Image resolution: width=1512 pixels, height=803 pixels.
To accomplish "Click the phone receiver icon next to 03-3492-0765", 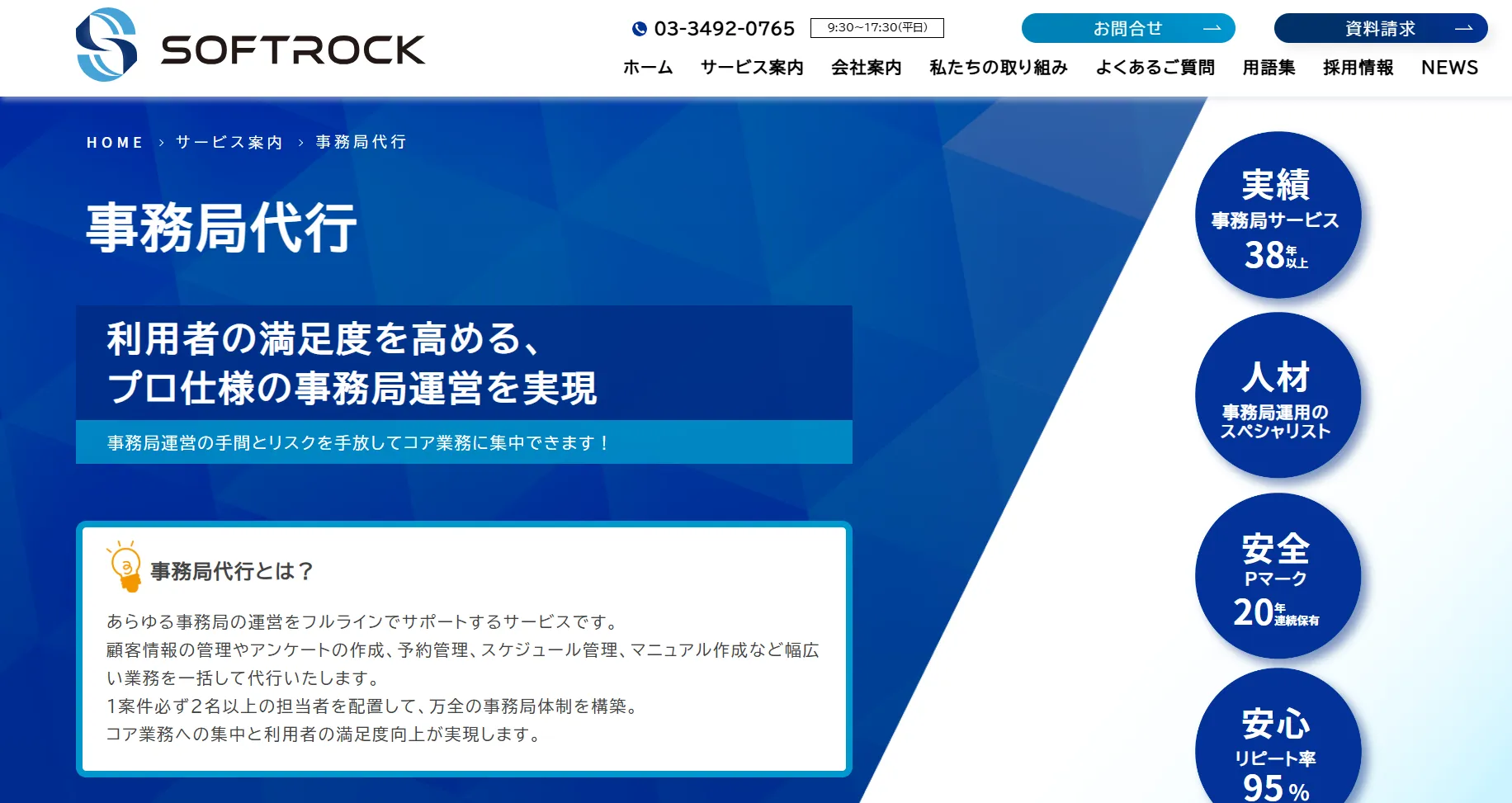I will point(638,29).
